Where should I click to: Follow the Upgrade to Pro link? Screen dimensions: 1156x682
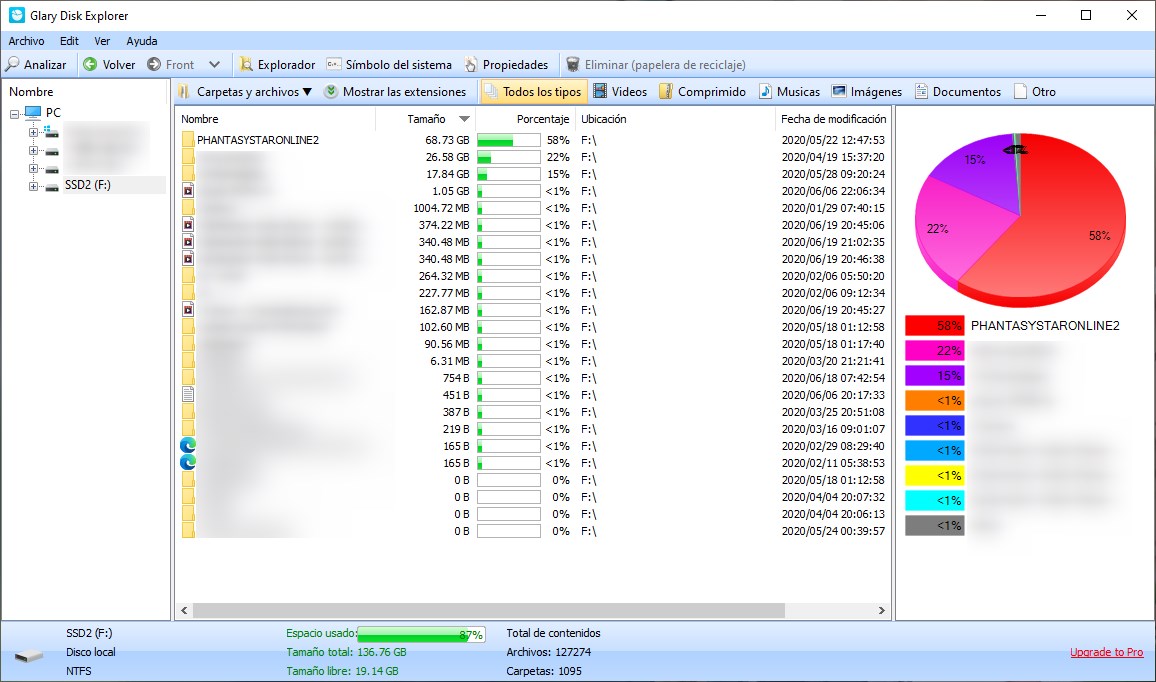click(x=1107, y=652)
